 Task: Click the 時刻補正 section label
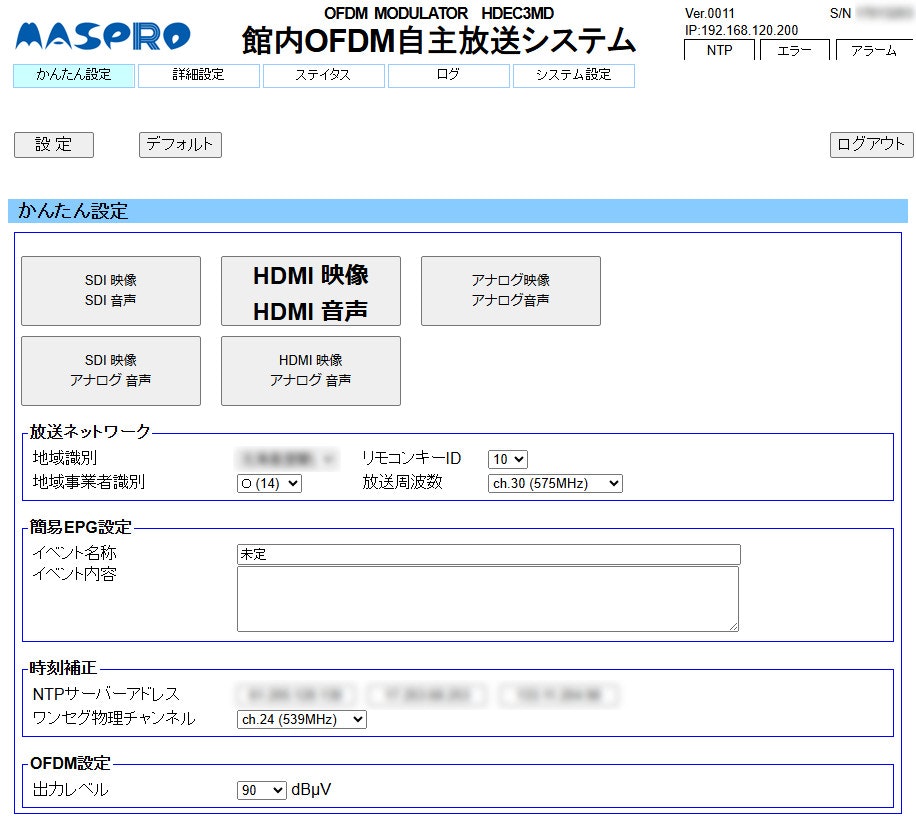(63, 667)
